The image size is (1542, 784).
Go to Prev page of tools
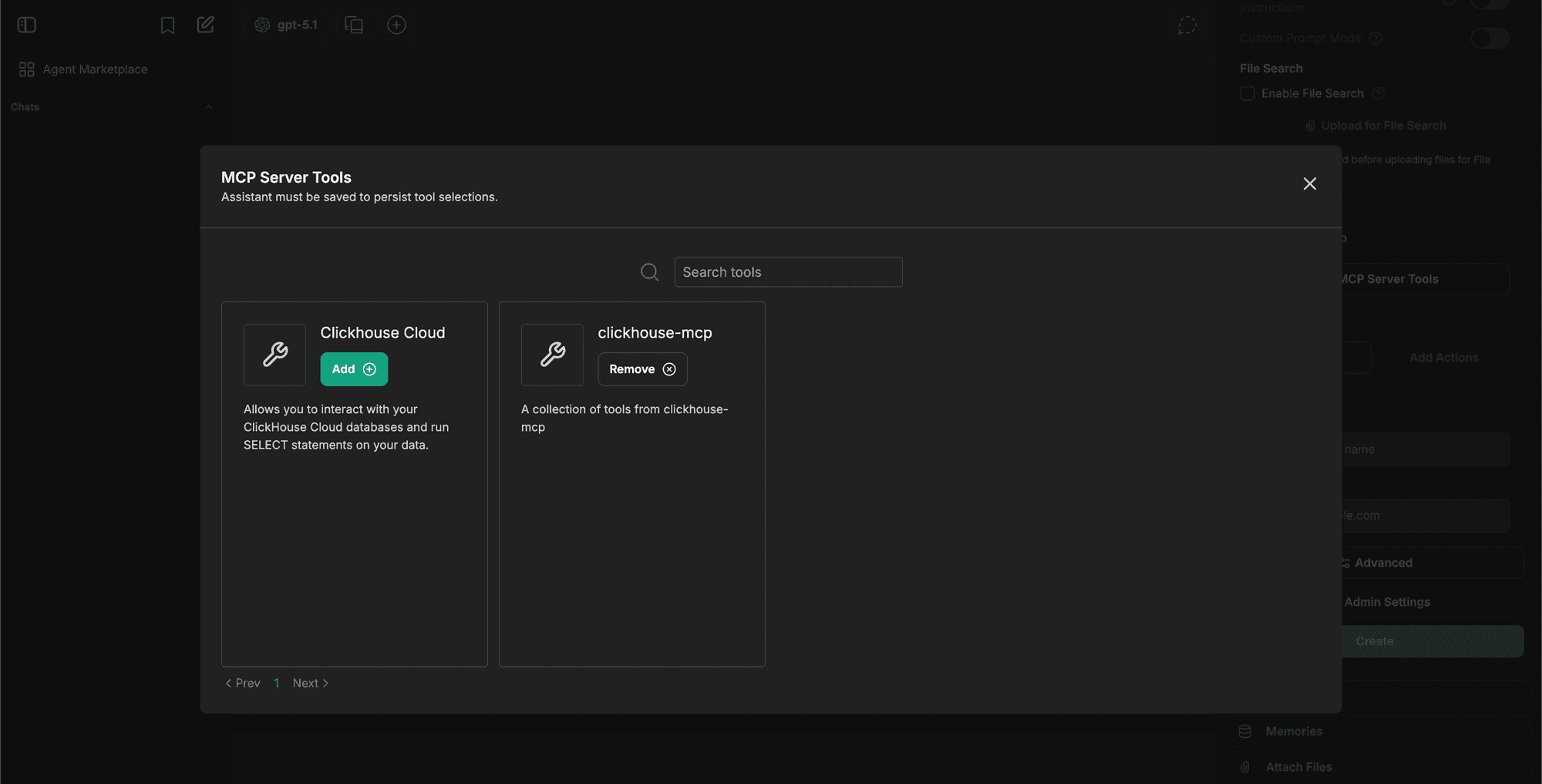[243, 683]
